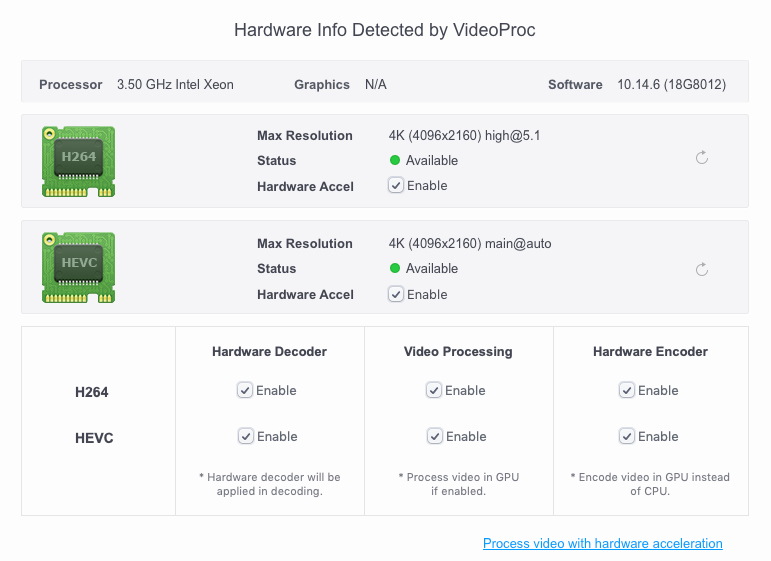Toggle HEVC Hardware Encoder Enable checkbox
771x561 pixels.
coord(627,436)
